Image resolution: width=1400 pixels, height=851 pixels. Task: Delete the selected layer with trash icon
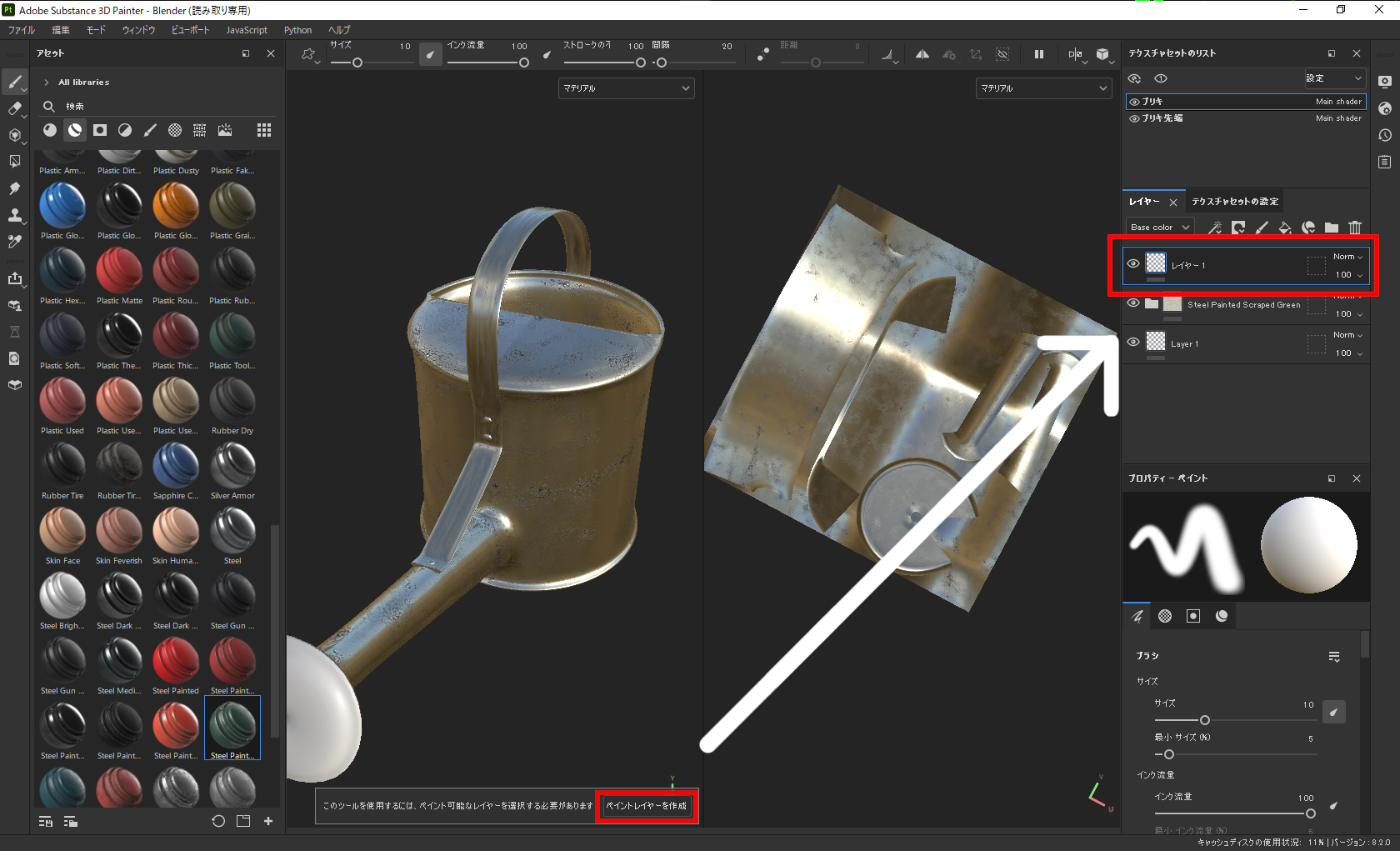(1355, 228)
